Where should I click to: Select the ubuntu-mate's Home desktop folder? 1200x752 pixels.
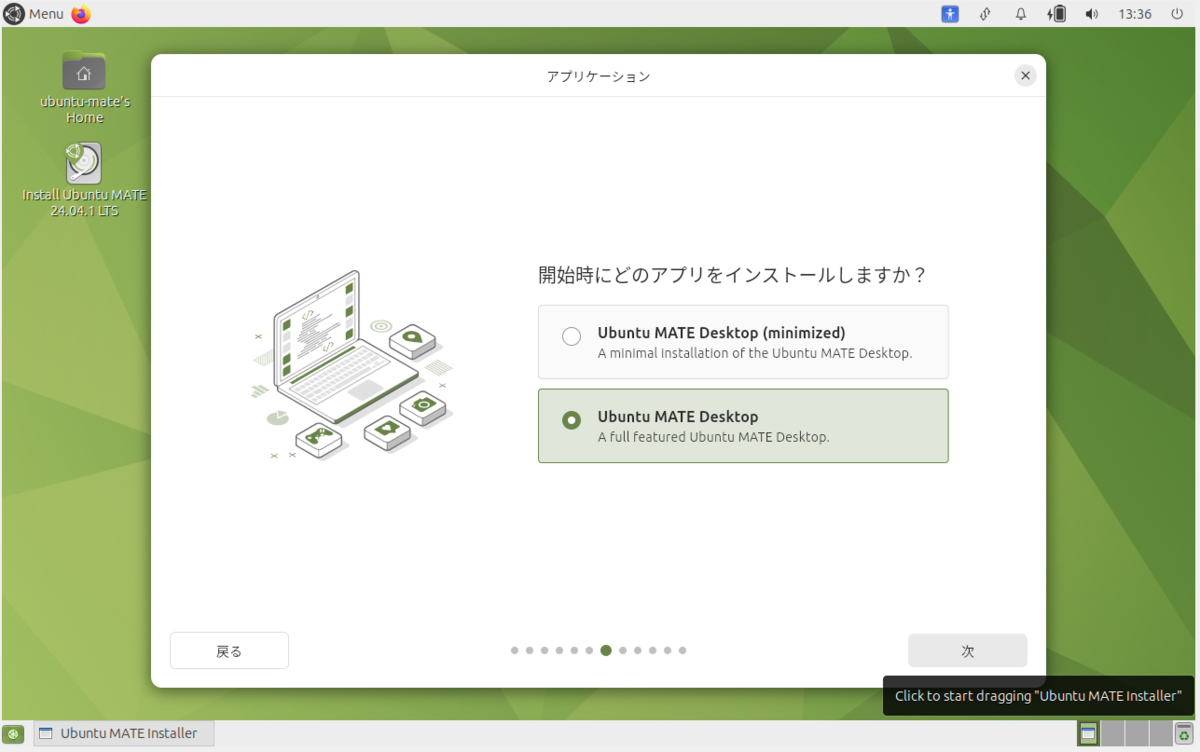coord(84,88)
